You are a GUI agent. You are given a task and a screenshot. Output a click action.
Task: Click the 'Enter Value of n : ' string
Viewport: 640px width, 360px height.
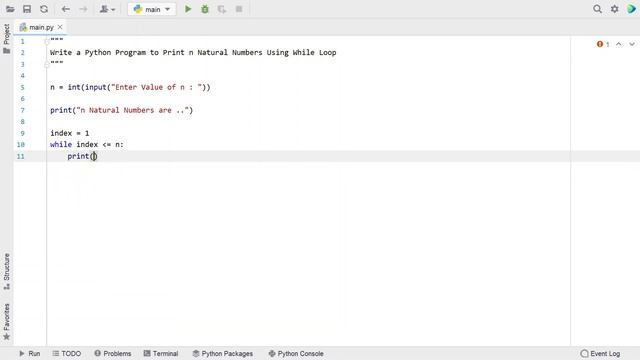pos(158,87)
